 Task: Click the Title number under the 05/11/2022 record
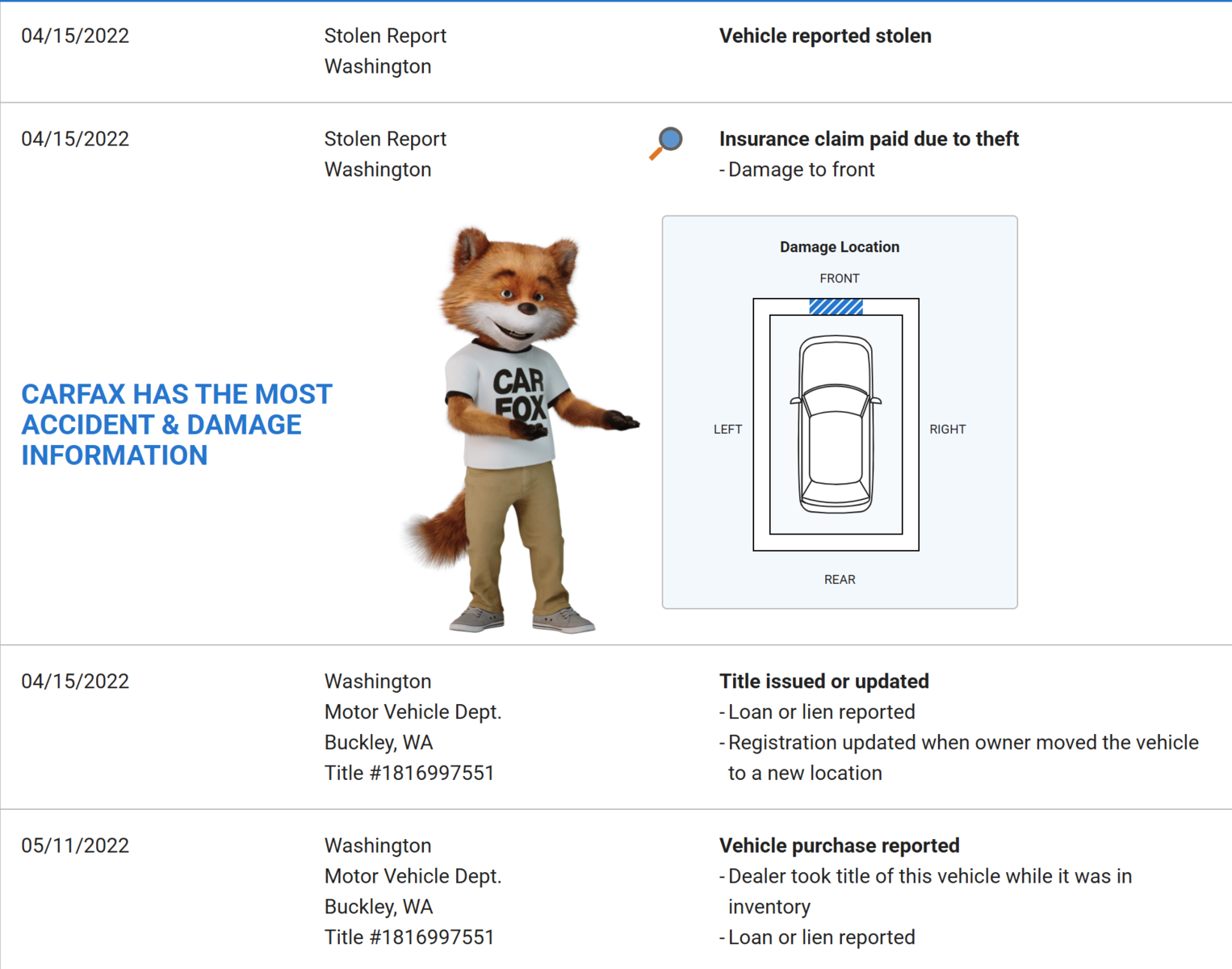(409, 938)
